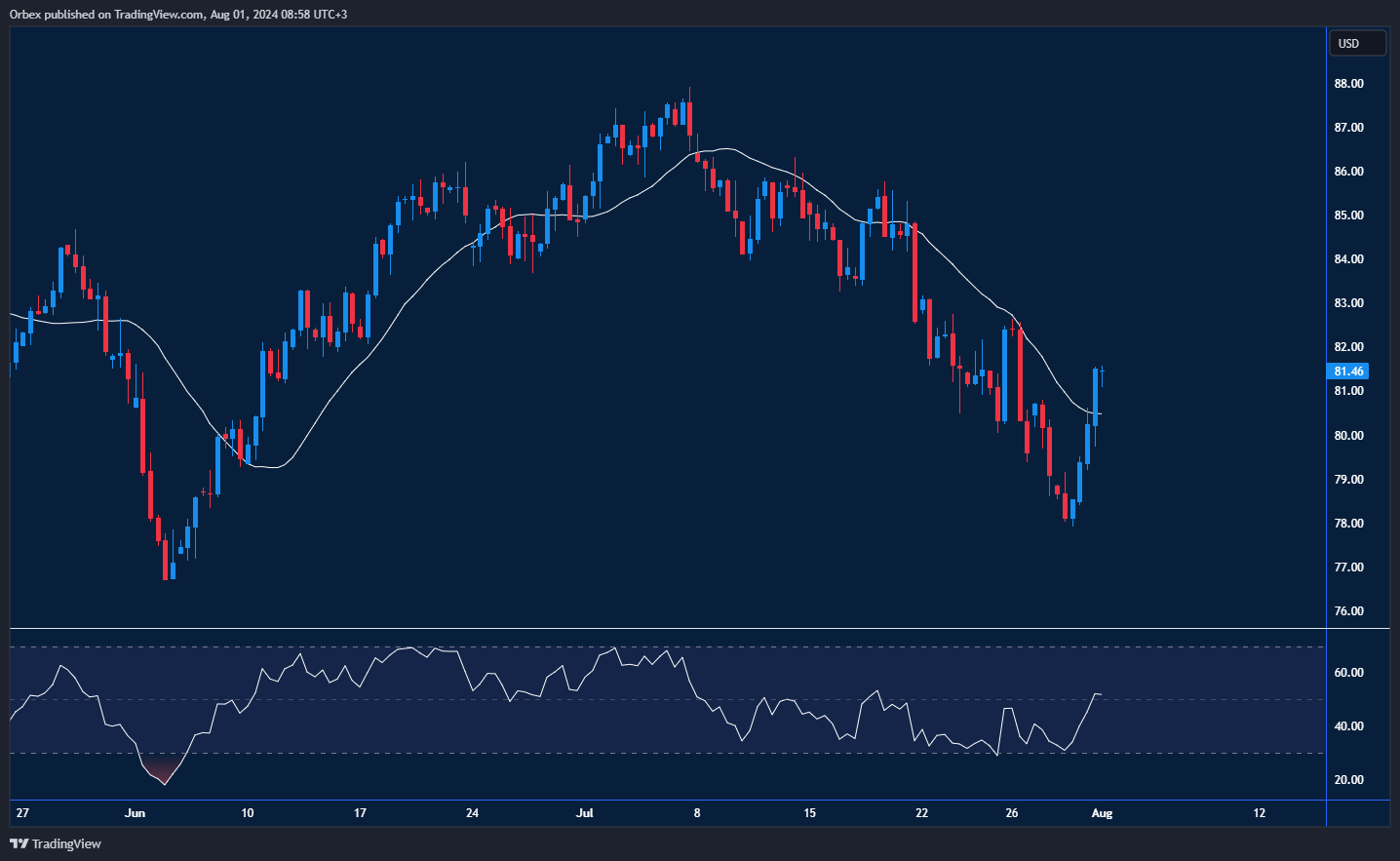Click the 40.00 RSI scale label
Viewport: 1400px width, 861px height.
[1348, 726]
